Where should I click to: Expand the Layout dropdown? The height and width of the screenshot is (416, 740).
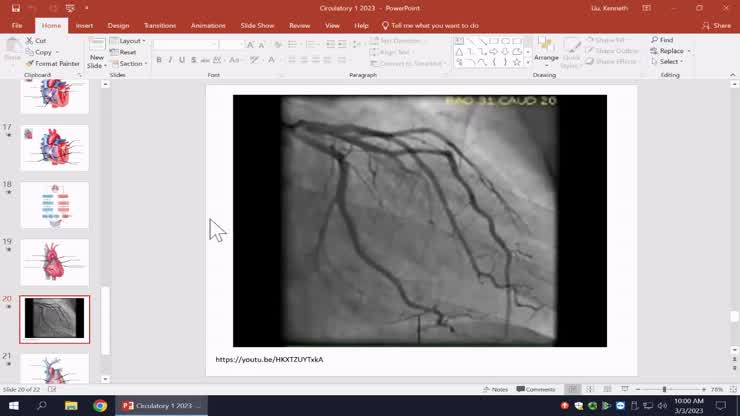click(128, 41)
